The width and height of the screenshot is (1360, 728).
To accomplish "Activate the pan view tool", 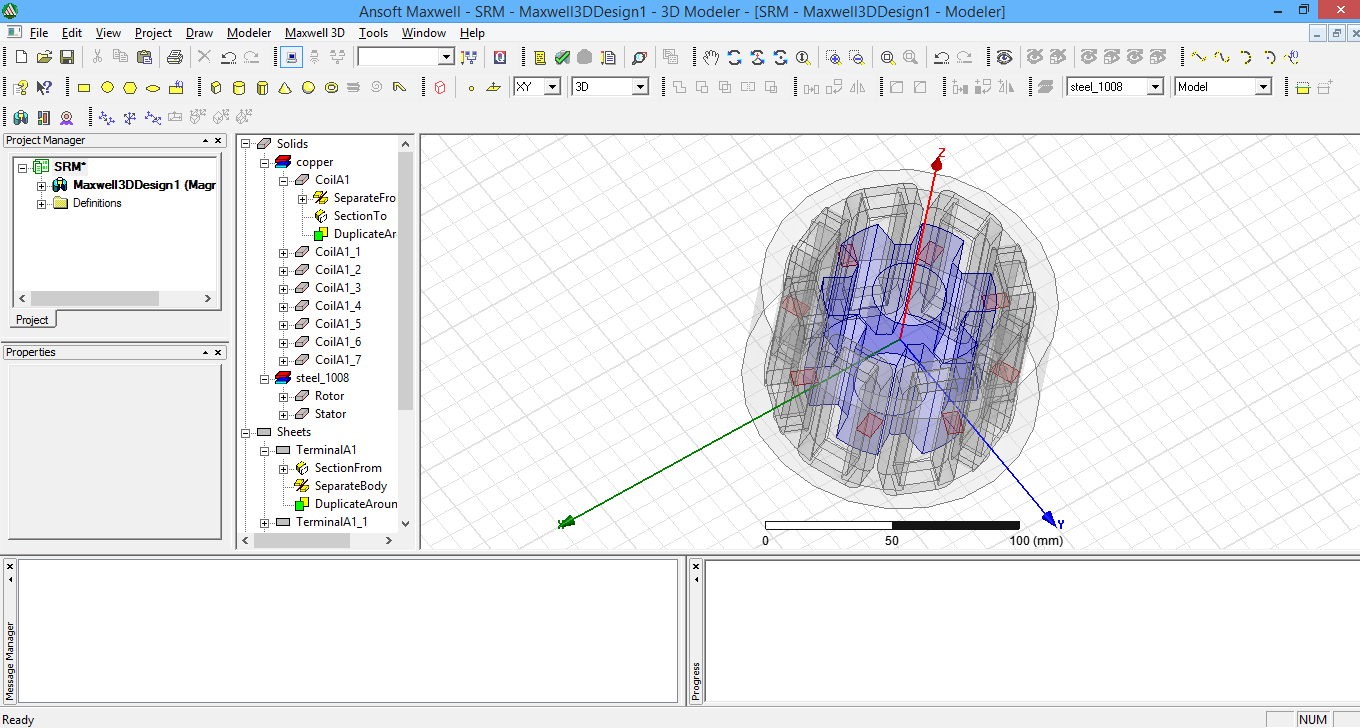I will click(711, 57).
